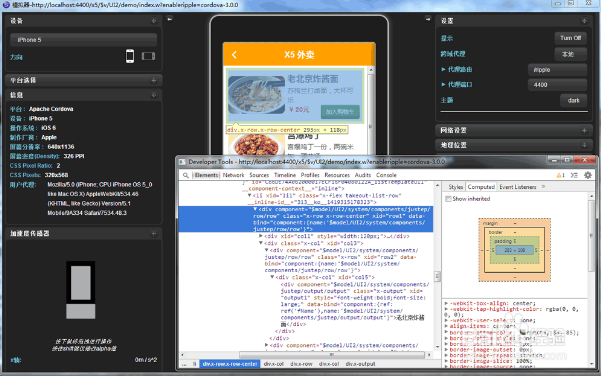Switch to the Computed sidebar tab

pyautogui.click(x=481, y=187)
